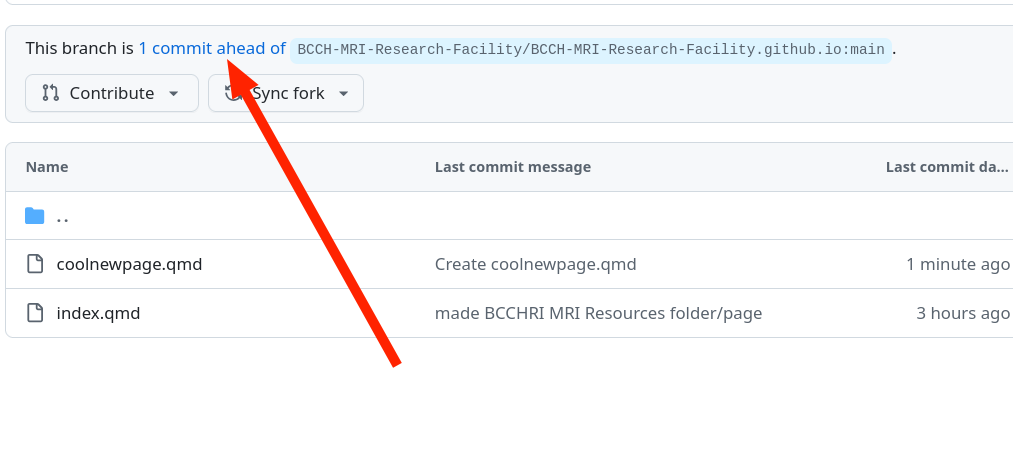View the "made BCCHRI MRI Resources folder/page" commit
The image size is (1013, 465).
(598, 314)
